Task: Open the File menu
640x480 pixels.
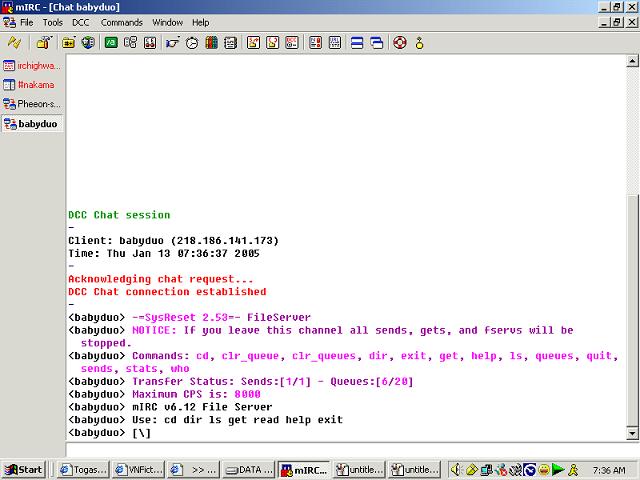Action: pyautogui.click(x=27, y=22)
